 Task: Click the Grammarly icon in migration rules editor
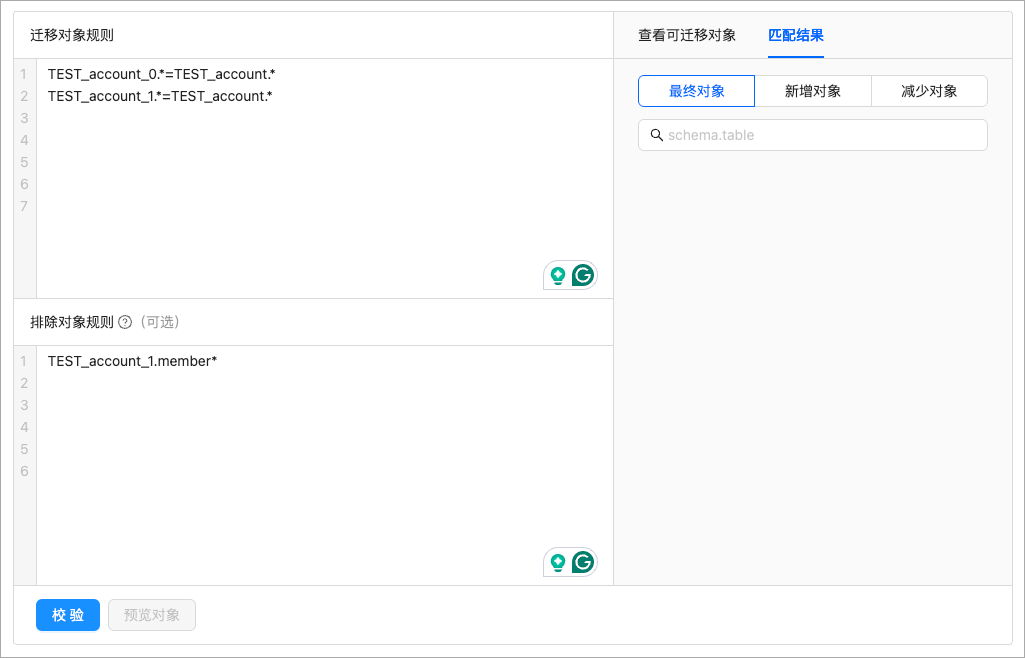coord(583,275)
